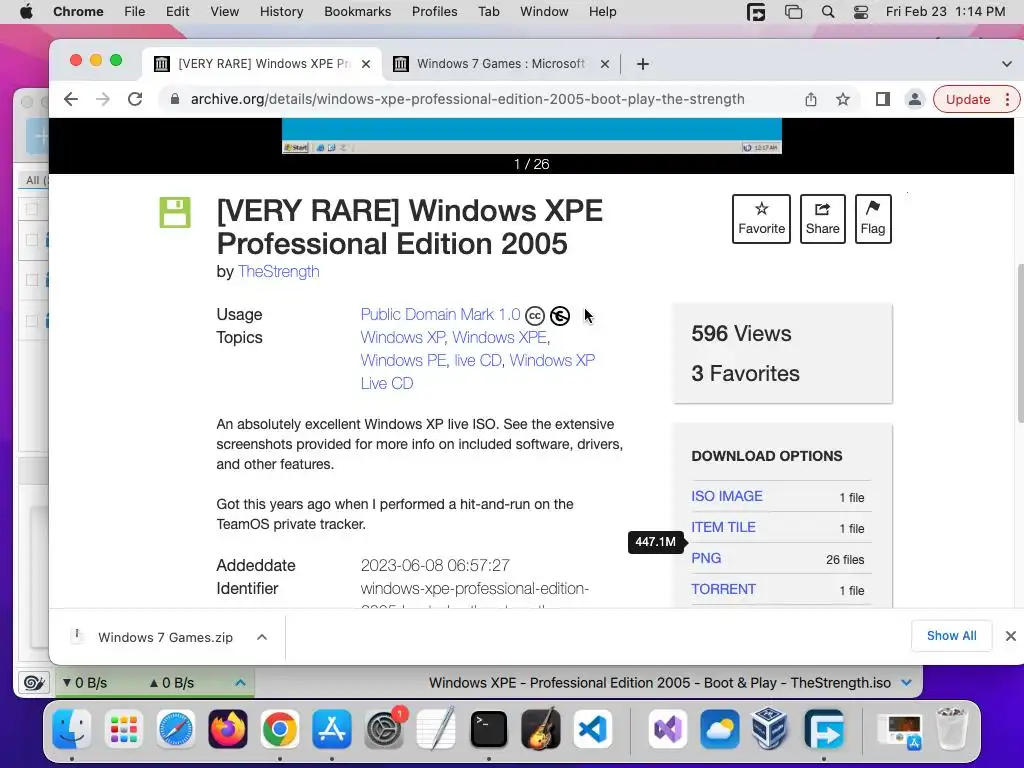Open the History menu
1024x768 pixels.
pos(281,12)
